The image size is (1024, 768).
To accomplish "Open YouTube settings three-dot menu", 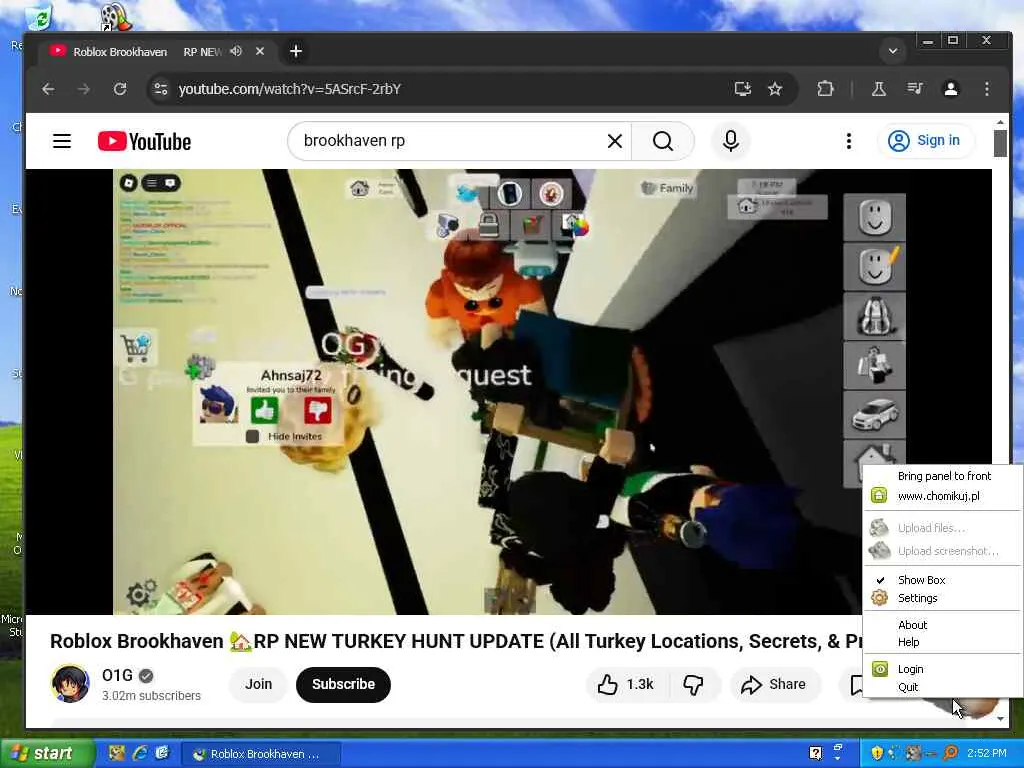I will coord(848,141).
